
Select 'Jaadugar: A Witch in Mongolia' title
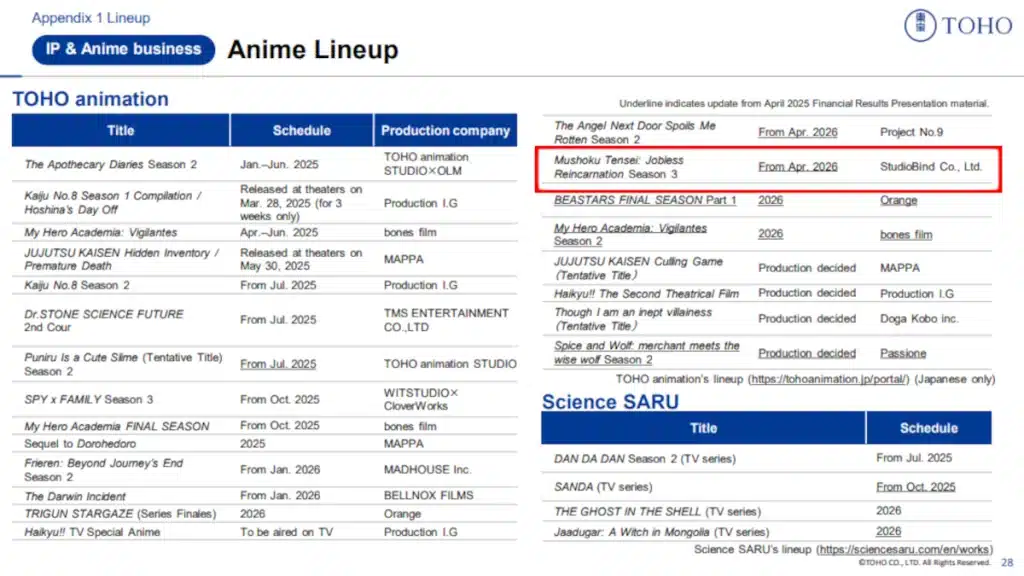pyautogui.click(x=662, y=532)
